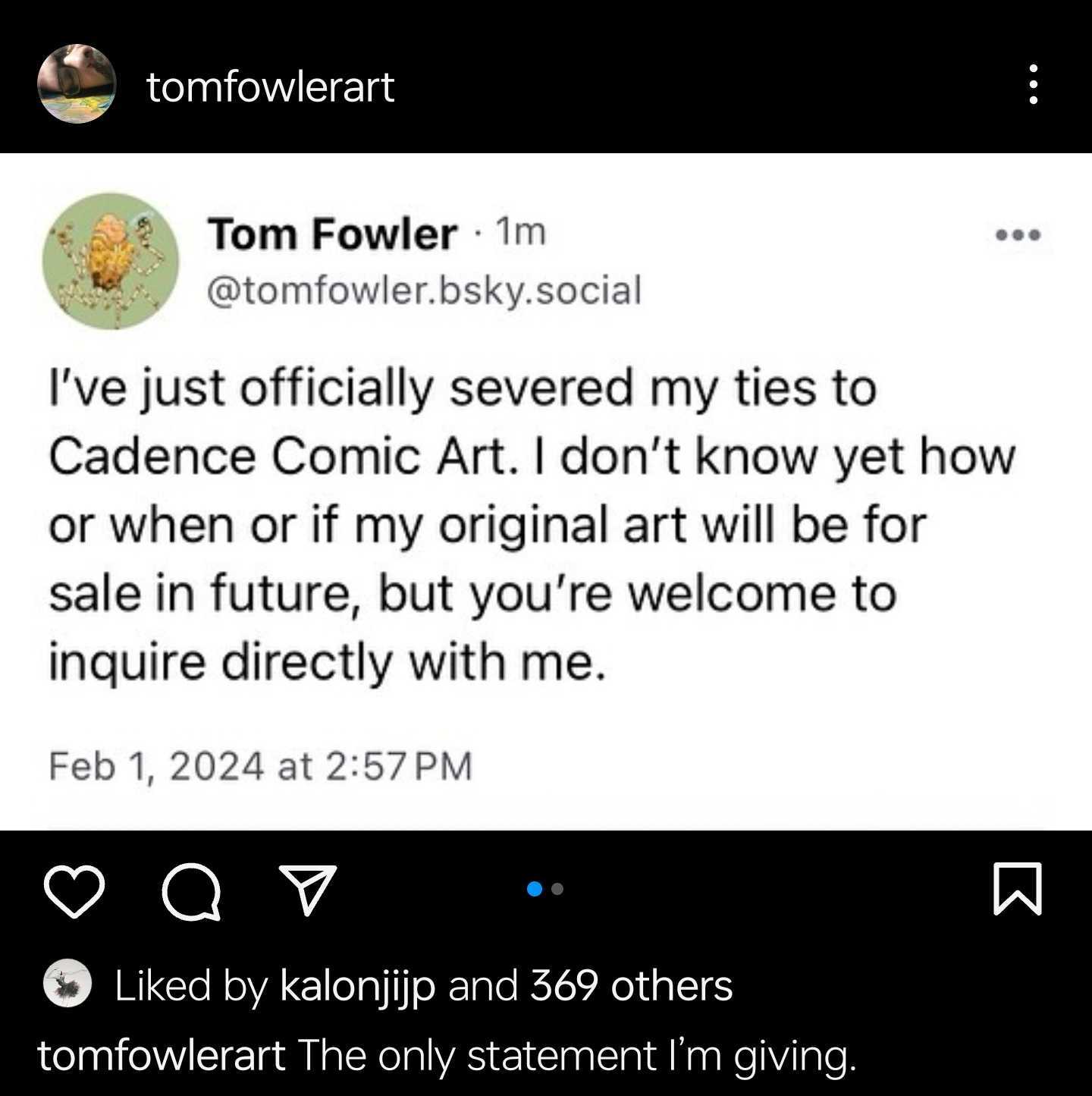Click the blue active carousel dot
Screen dimensions: 1092x1096
535,889
